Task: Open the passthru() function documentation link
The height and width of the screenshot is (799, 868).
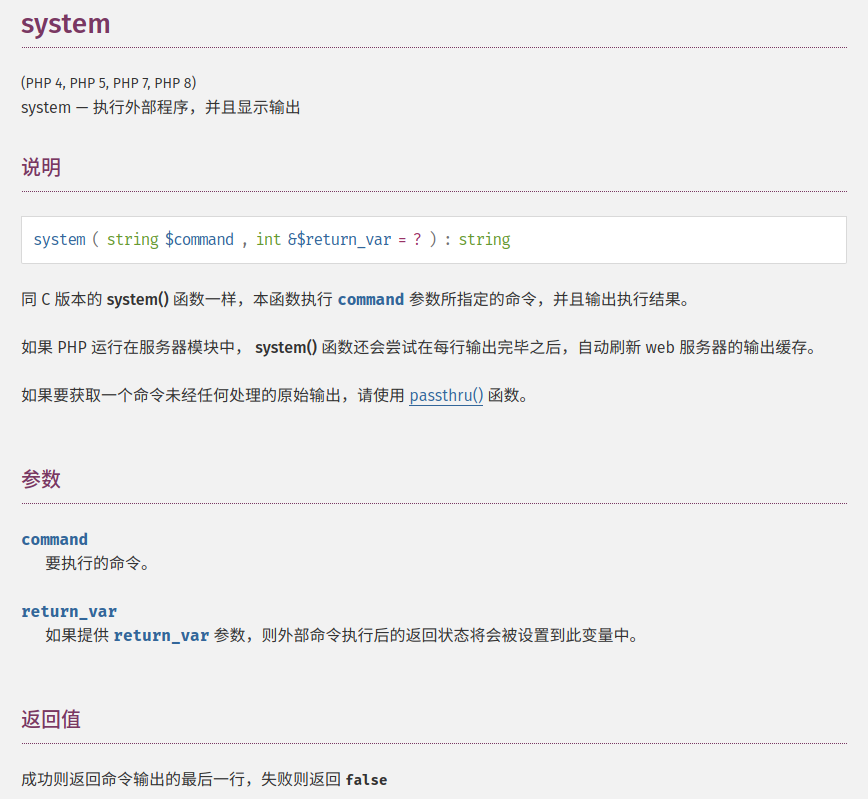Action: click(x=445, y=395)
